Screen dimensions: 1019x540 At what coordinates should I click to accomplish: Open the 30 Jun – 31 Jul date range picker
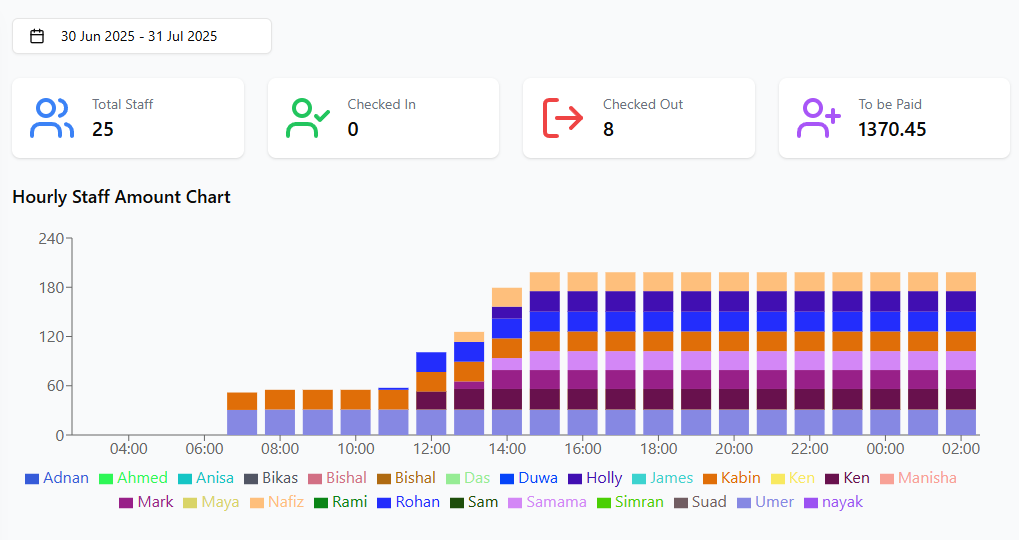[x=141, y=36]
